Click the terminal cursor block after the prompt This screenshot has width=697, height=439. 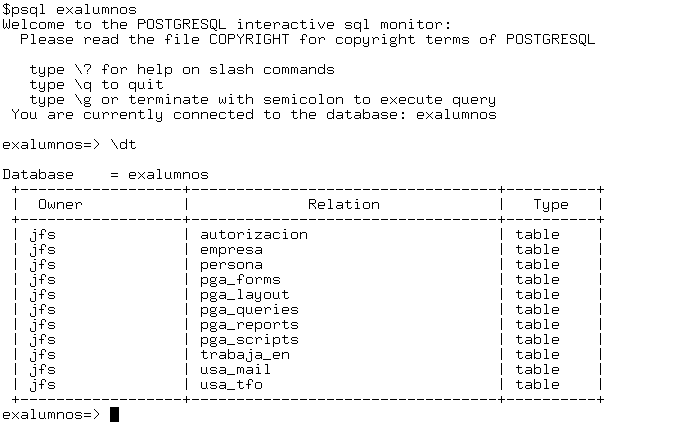coord(114,415)
